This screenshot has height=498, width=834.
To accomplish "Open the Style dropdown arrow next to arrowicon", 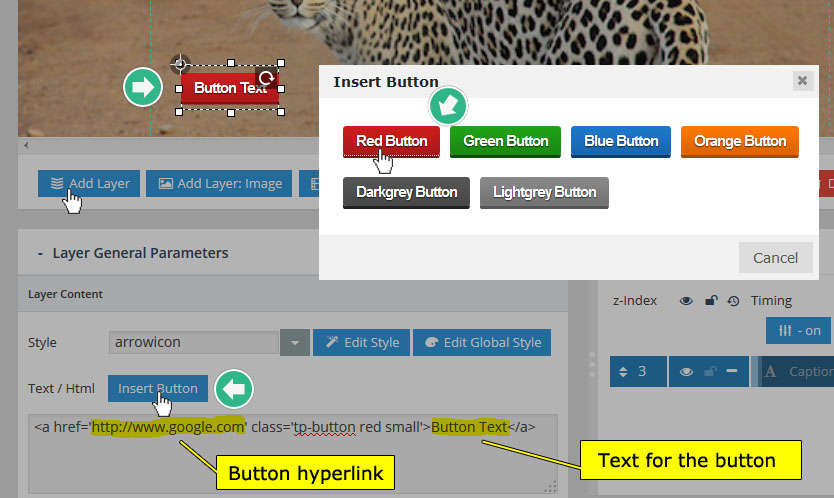I will point(294,342).
